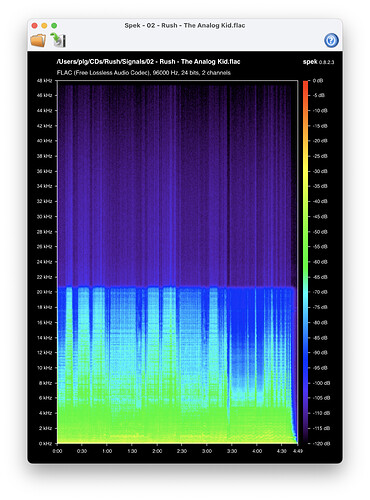Click the "10 kHz" frequency axis label
Screen dimensions: 370x500
45,368
